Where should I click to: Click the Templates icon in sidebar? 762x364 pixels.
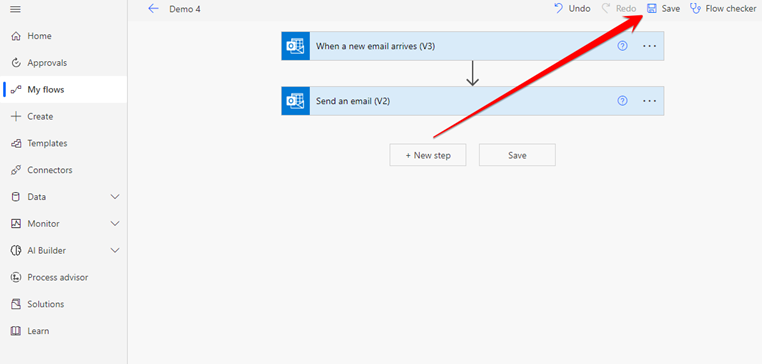coord(16,143)
